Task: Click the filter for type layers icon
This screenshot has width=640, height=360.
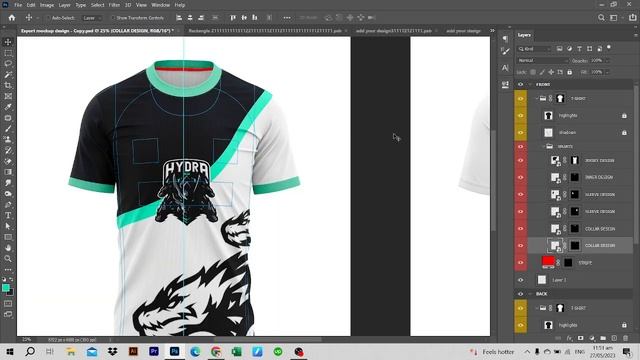Action: (579, 49)
